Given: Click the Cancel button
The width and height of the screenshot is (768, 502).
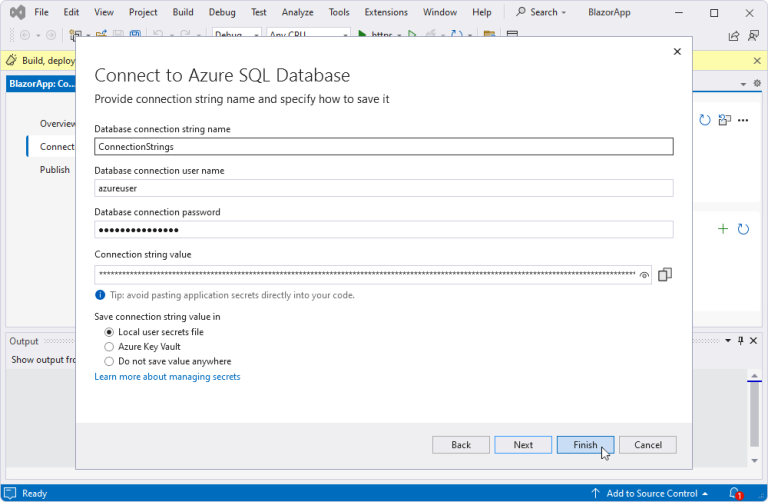Looking at the screenshot, I should pos(648,445).
